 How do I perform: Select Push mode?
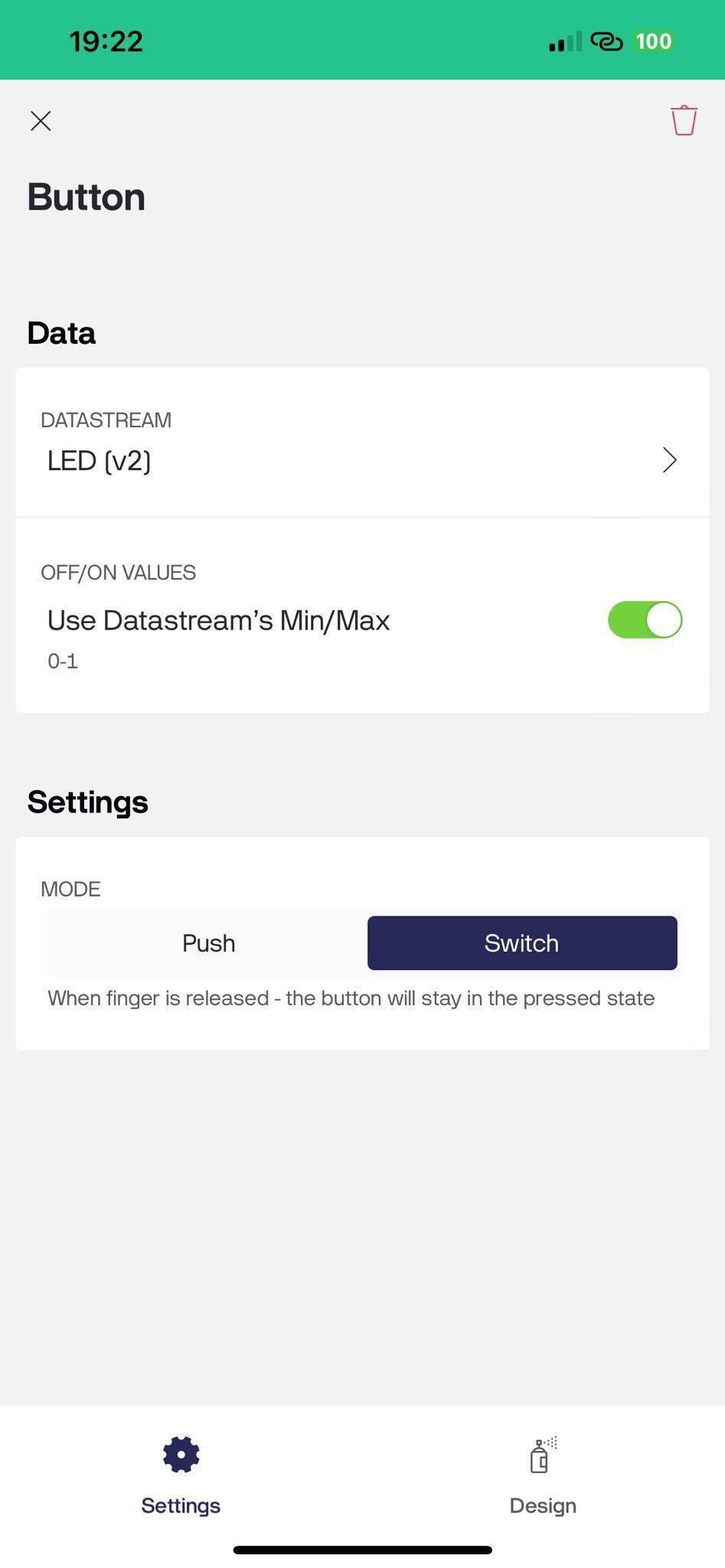(x=208, y=943)
